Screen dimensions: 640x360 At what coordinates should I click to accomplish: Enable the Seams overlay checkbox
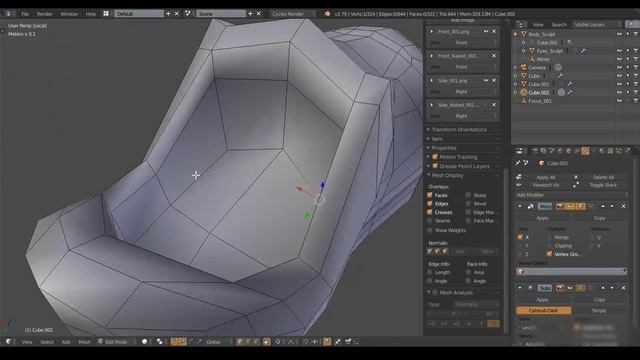(430, 221)
